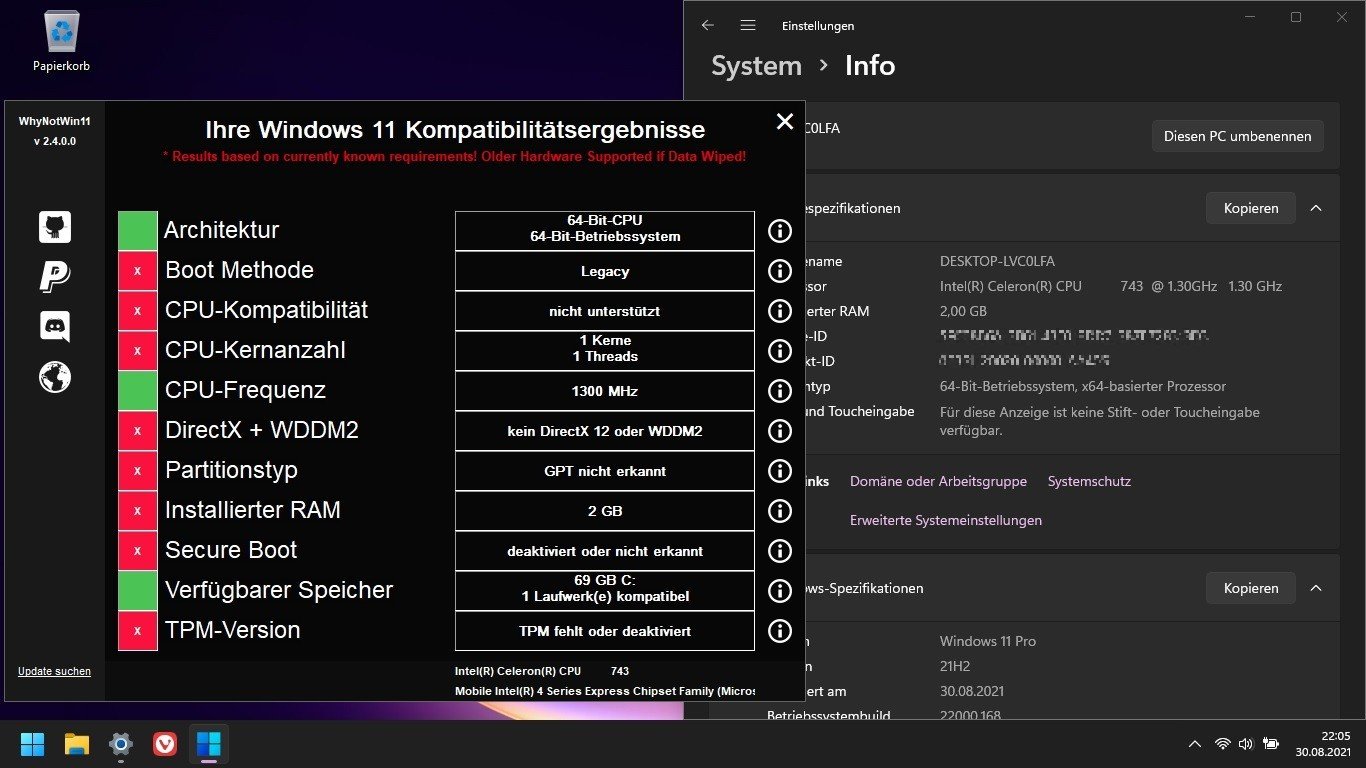
Task: Go back in Einstellungen window
Action: point(708,25)
